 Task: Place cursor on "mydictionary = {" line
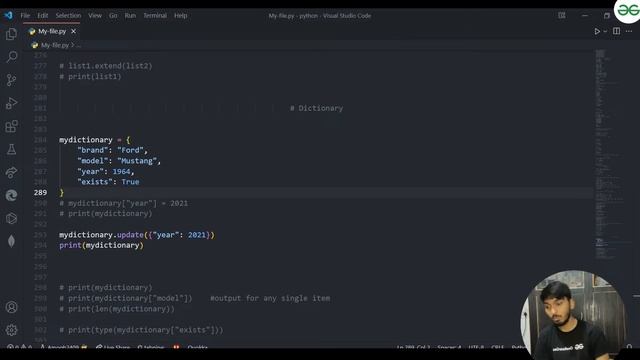point(95,140)
